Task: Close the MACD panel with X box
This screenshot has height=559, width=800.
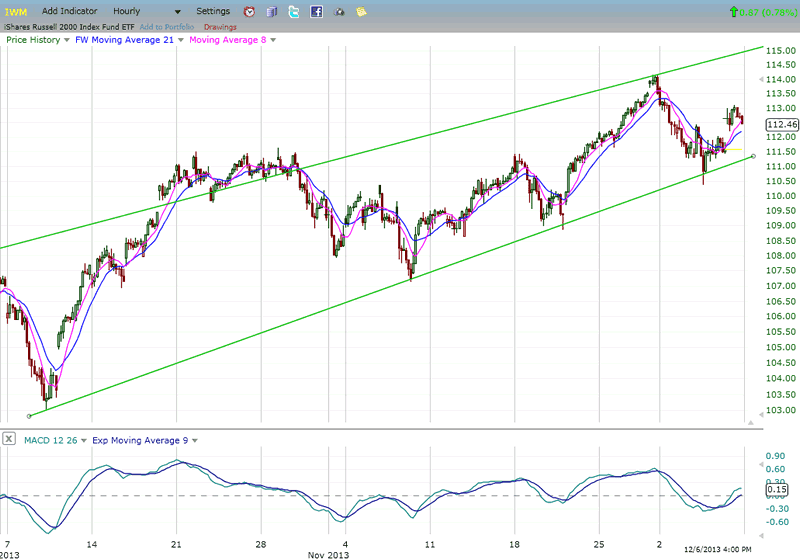Action: click(x=9, y=439)
